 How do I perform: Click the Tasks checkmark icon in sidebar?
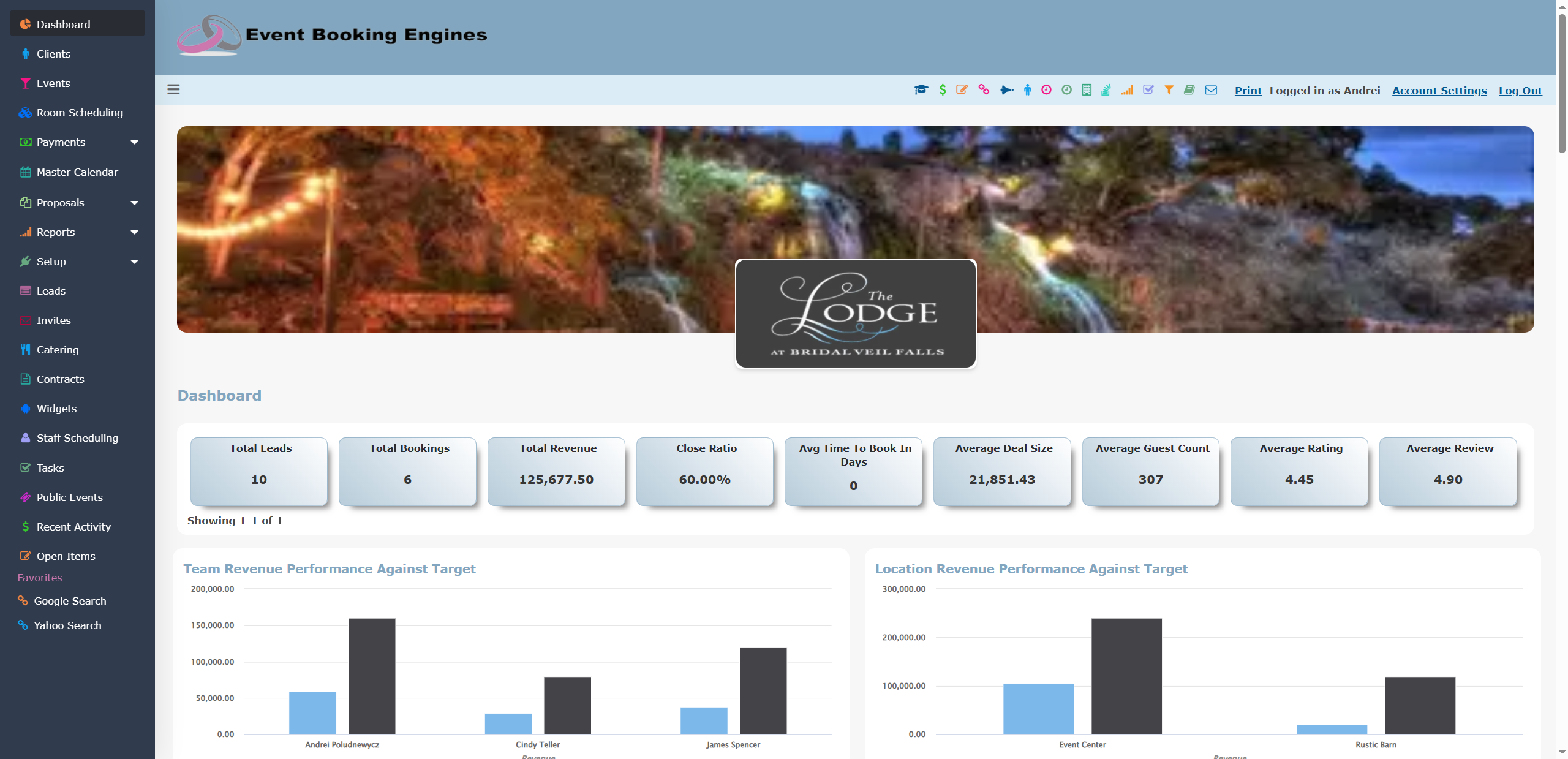tap(25, 468)
